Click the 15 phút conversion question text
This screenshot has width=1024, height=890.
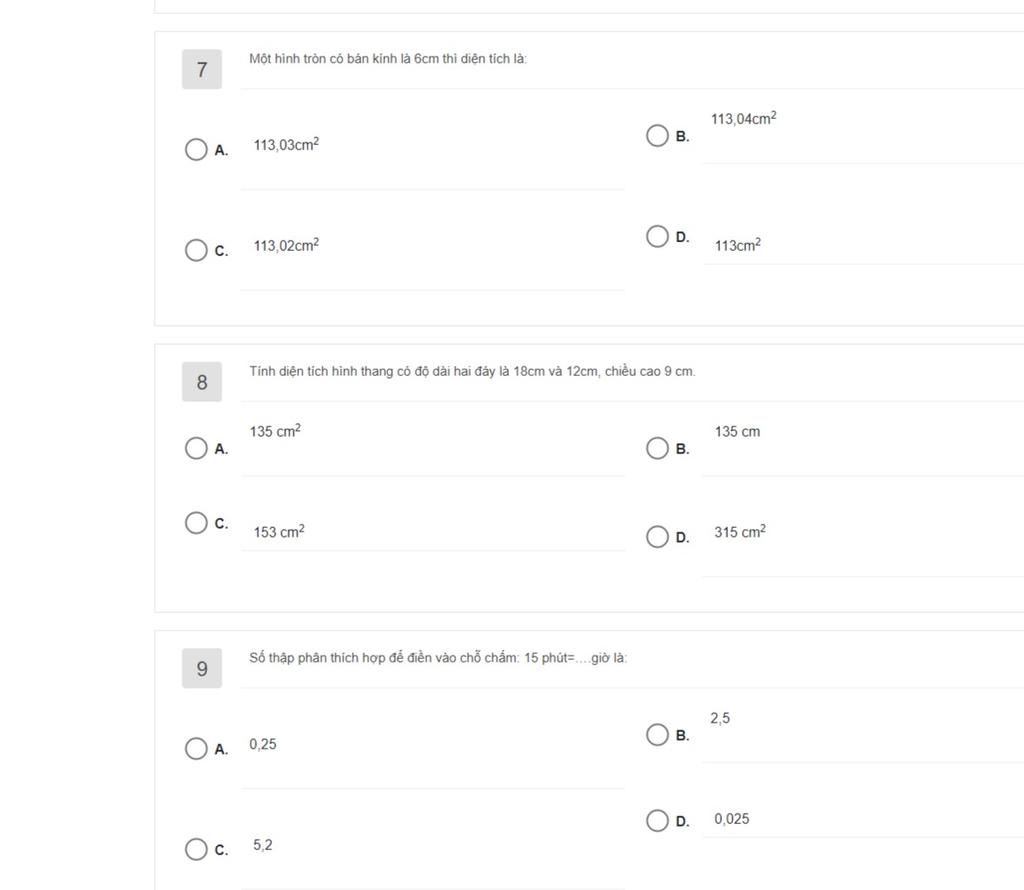(438, 658)
